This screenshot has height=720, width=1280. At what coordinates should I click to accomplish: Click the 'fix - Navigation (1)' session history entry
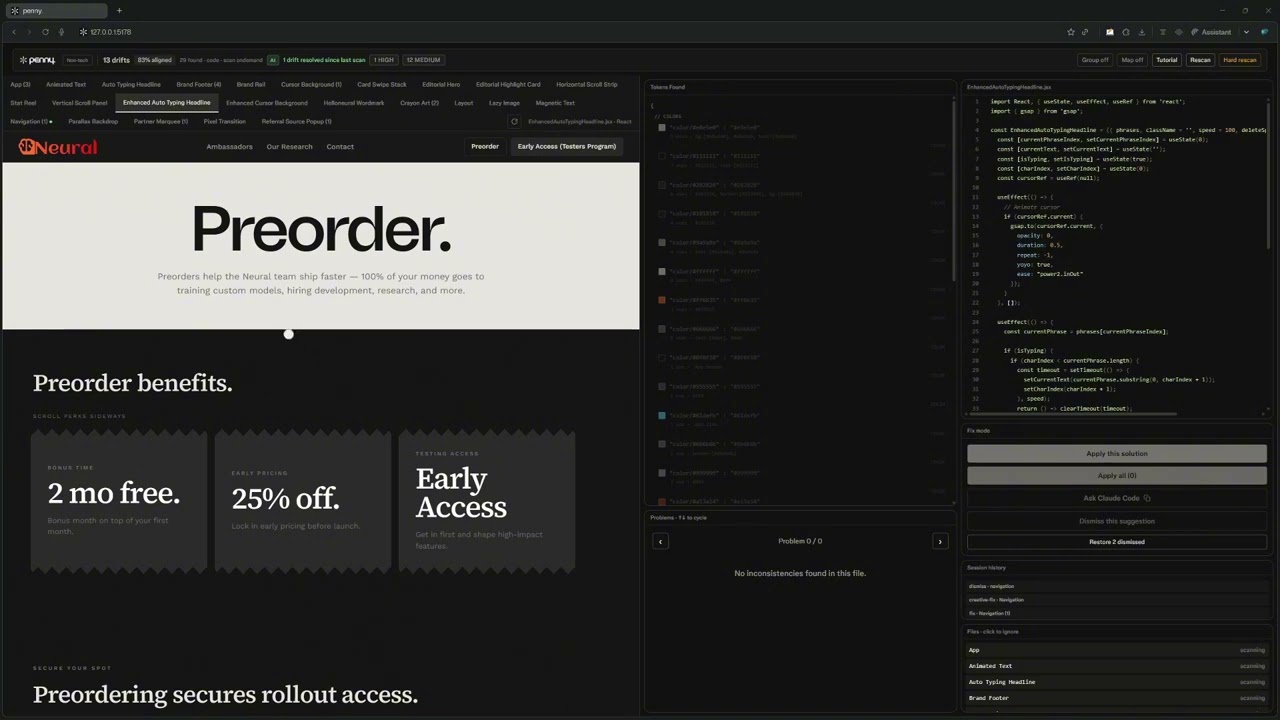pos(1117,613)
